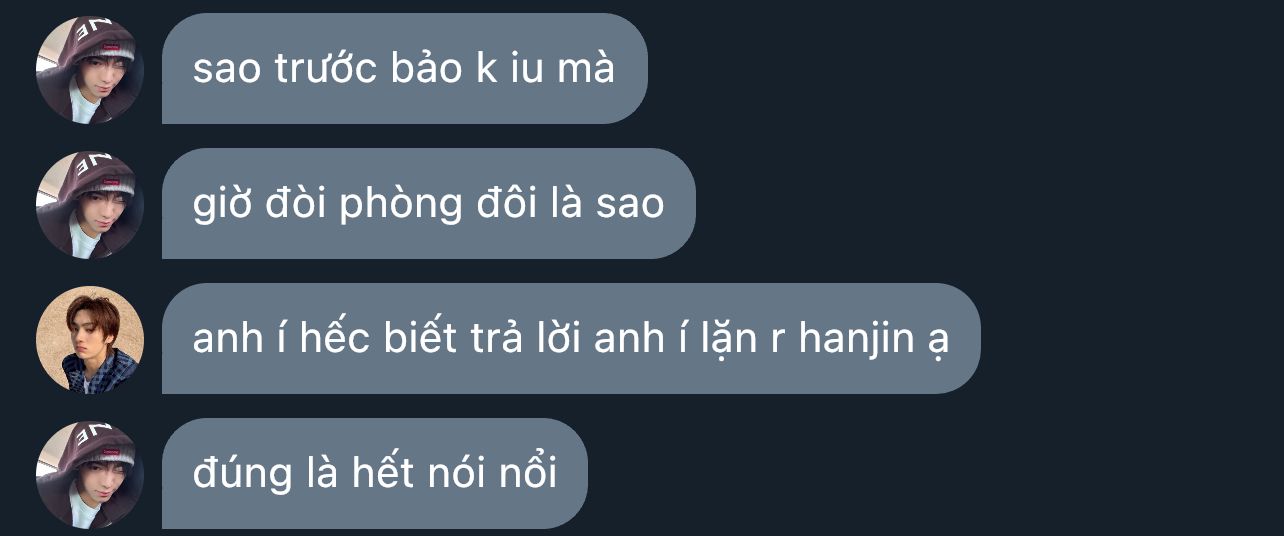The width and height of the screenshot is (1284, 536).
Task: Select the "giờ đòi phòng đôi là sao" bubble
Action: click(x=428, y=204)
